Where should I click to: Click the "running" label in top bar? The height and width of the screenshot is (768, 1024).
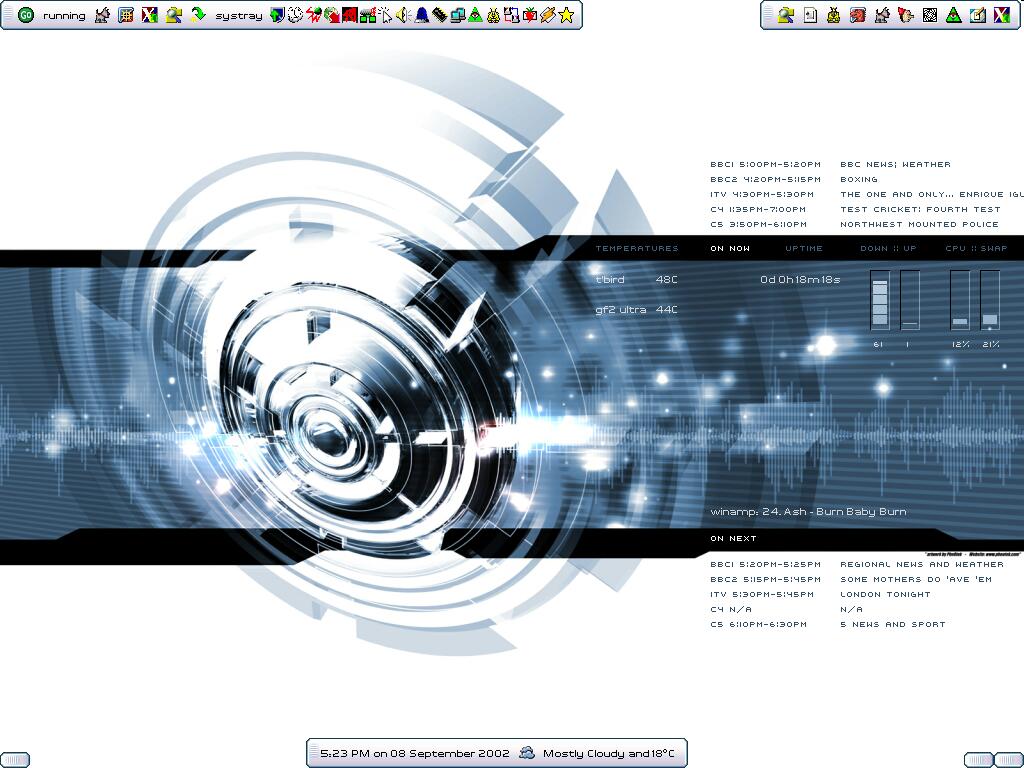coord(64,16)
